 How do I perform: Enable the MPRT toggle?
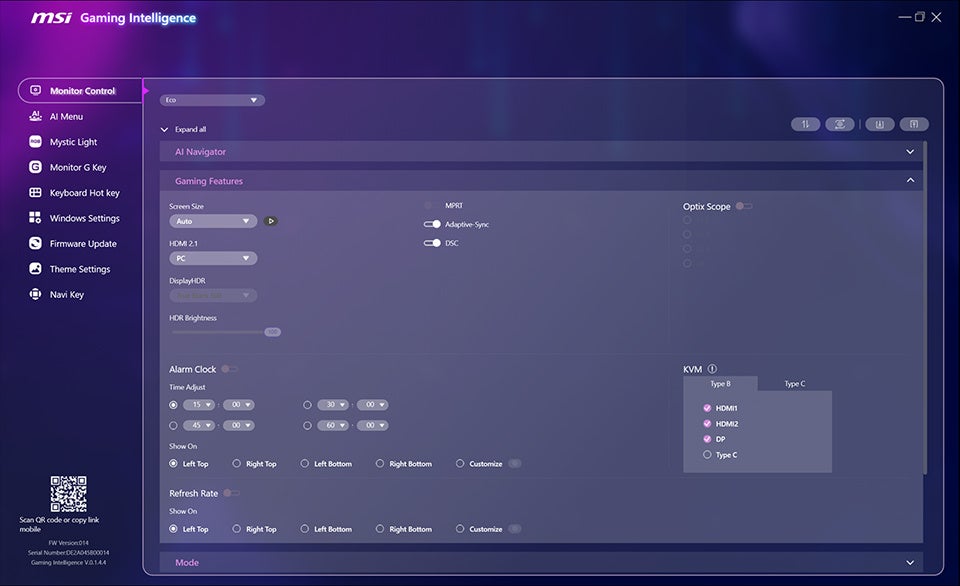(430, 206)
